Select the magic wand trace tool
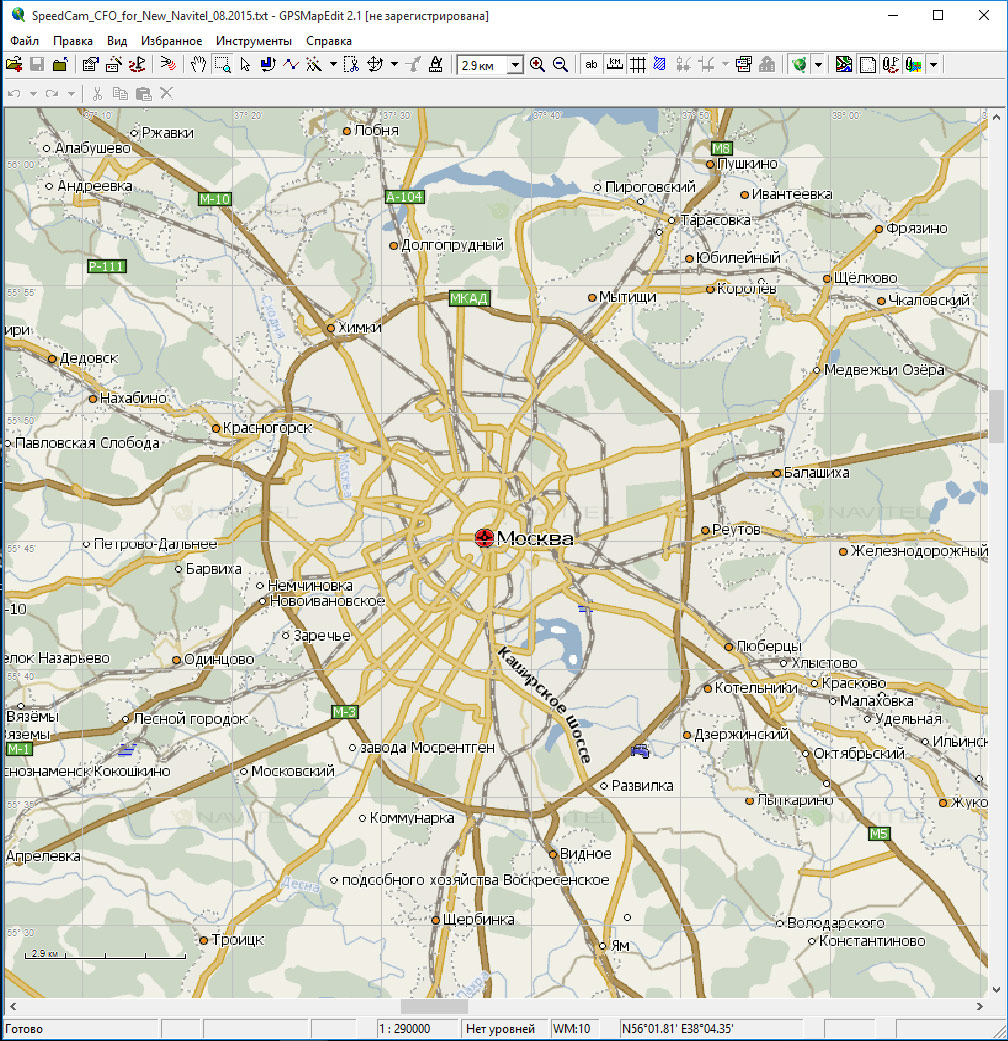The height and width of the screenshot is (1041, 1008). coord(314,64)
